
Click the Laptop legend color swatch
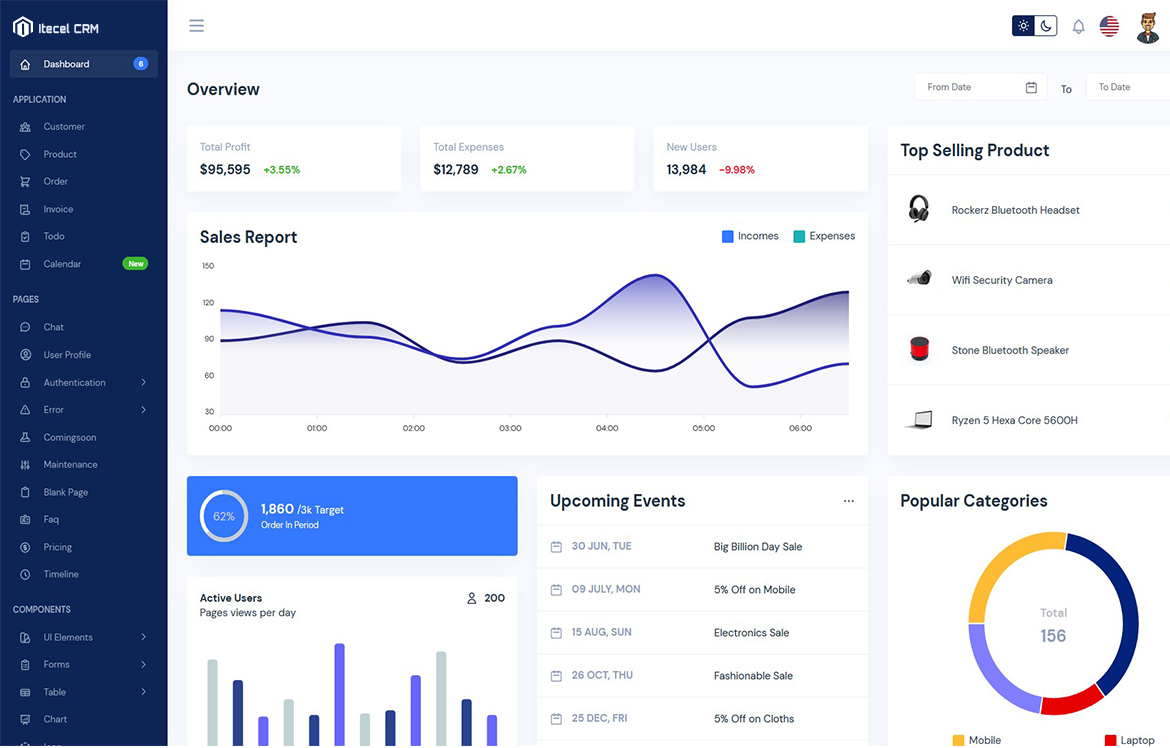point(1110,741)
